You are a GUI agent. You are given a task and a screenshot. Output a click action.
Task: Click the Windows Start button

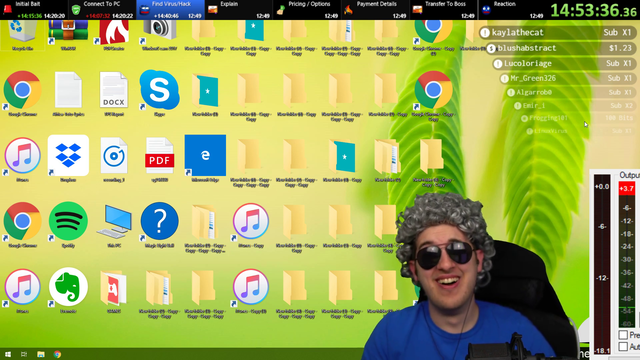8,354
